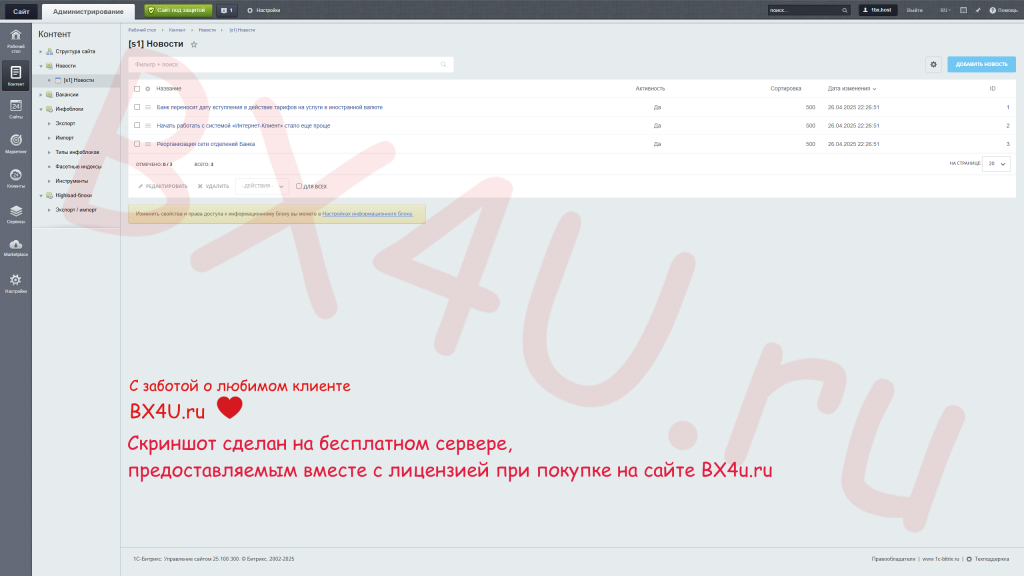Expand the Экспорт tree node
Viewport: 1024px width, 576px height.
(x=49, y=123)
